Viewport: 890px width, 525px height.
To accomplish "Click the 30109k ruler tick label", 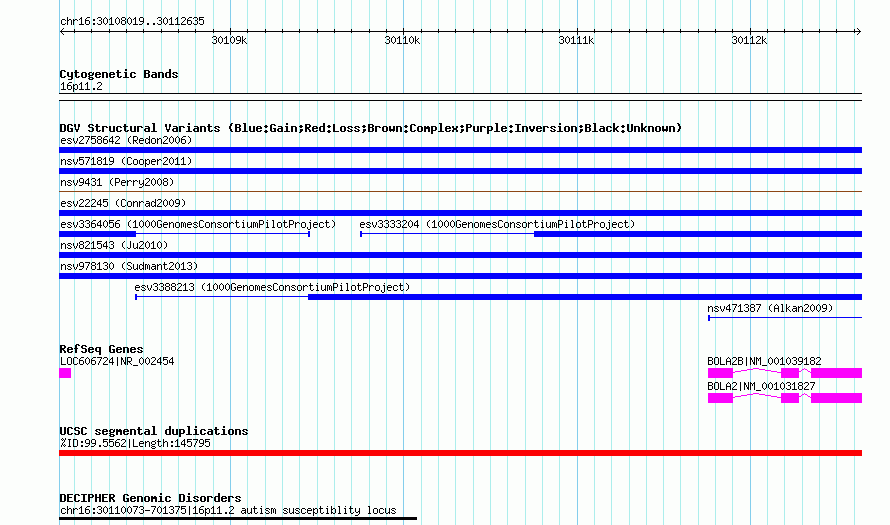I will (x=229, y=40).
